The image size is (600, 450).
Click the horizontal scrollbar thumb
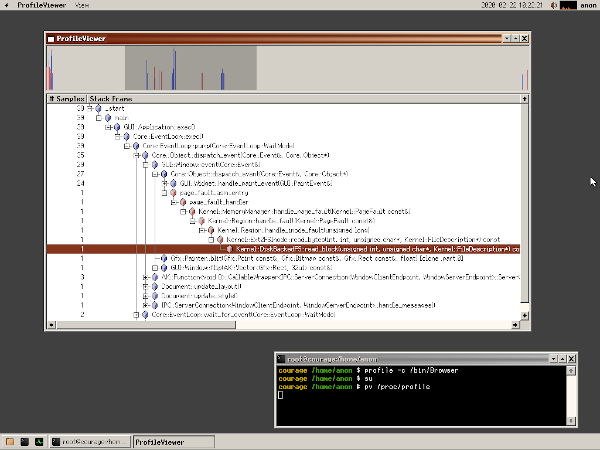pos(146,325)
